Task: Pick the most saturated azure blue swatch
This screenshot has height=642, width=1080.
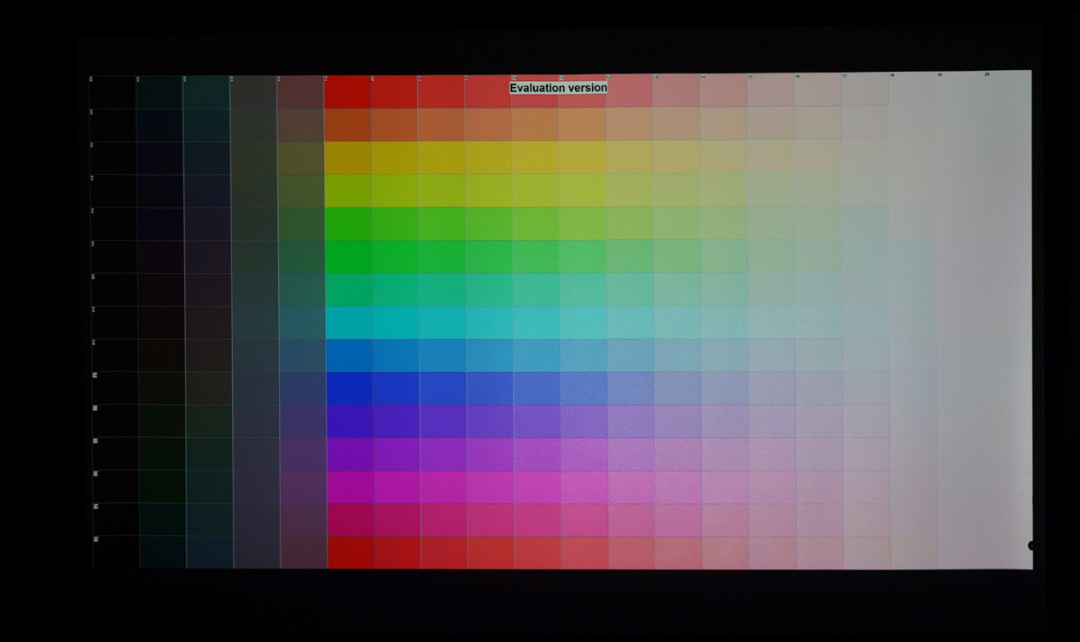Action: pos(347,355)
